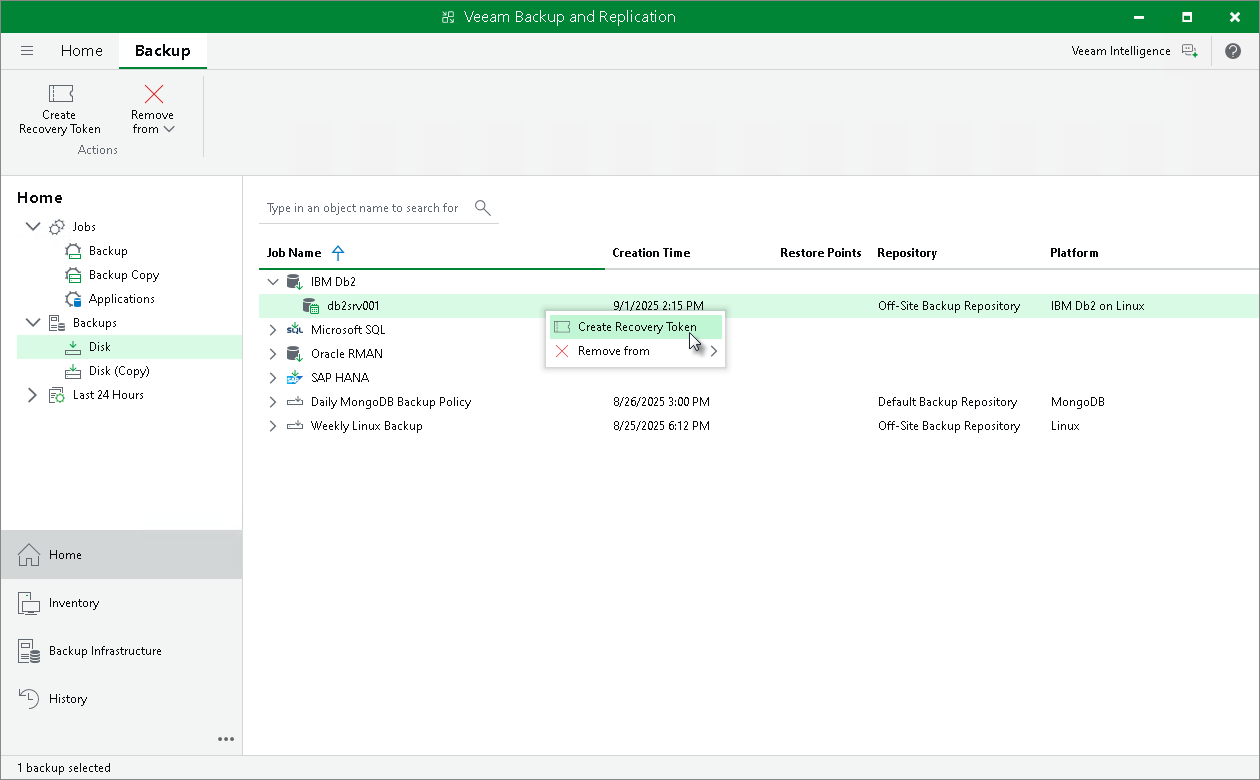Click the red X Remove from ribbon icon
1260x780 pixels.
(x=153, y=94)
